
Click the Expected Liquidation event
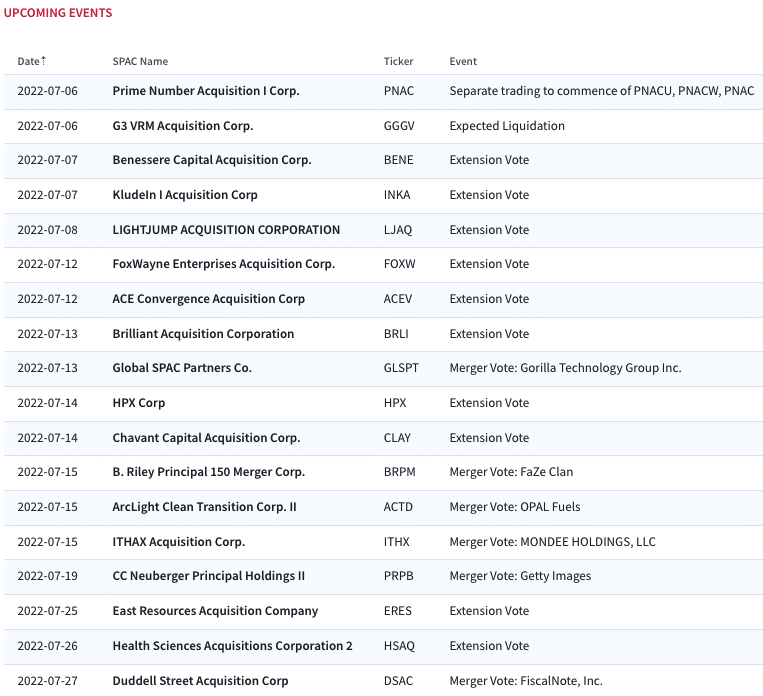click(507, 126)
